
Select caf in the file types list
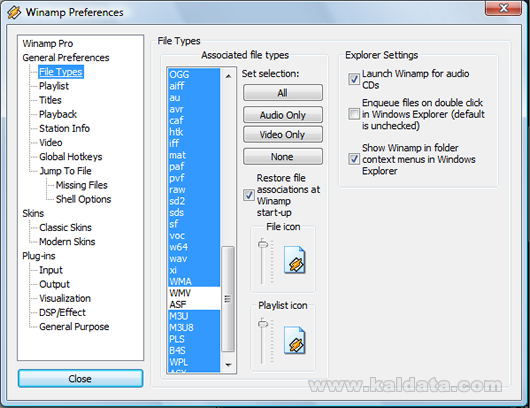pyautogui.click(x=194, y=121)
